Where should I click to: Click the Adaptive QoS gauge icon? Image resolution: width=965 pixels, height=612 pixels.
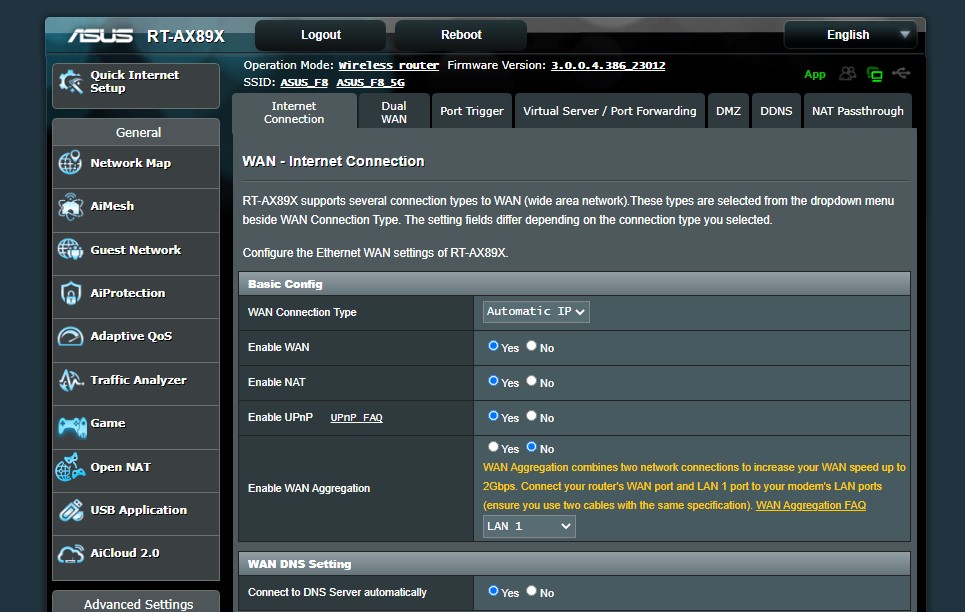70,336
